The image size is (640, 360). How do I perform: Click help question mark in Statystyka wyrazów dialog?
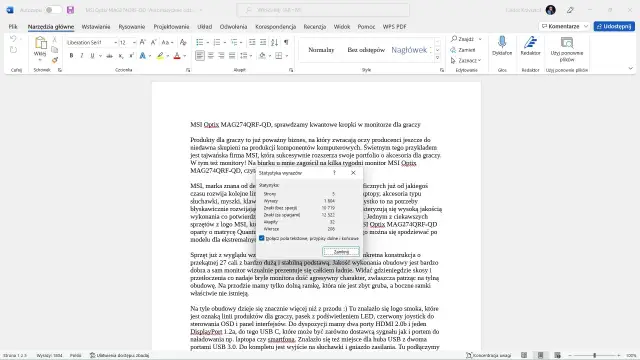(334, 173)
